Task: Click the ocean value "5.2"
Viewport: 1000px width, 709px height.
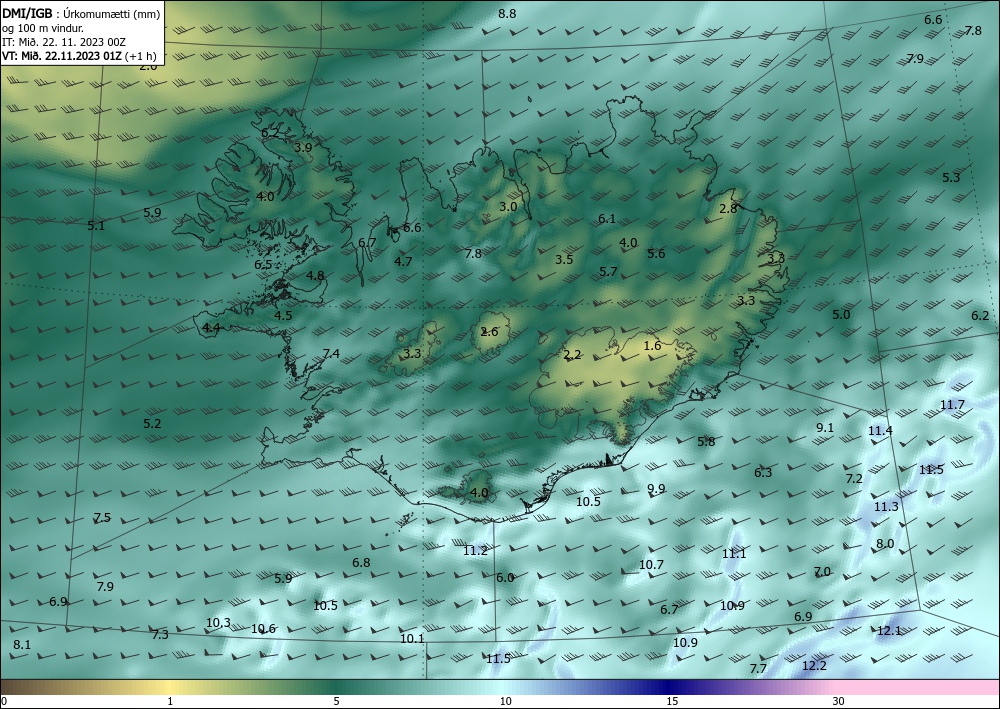Action: pyautogui.click(x=152, y=423)
